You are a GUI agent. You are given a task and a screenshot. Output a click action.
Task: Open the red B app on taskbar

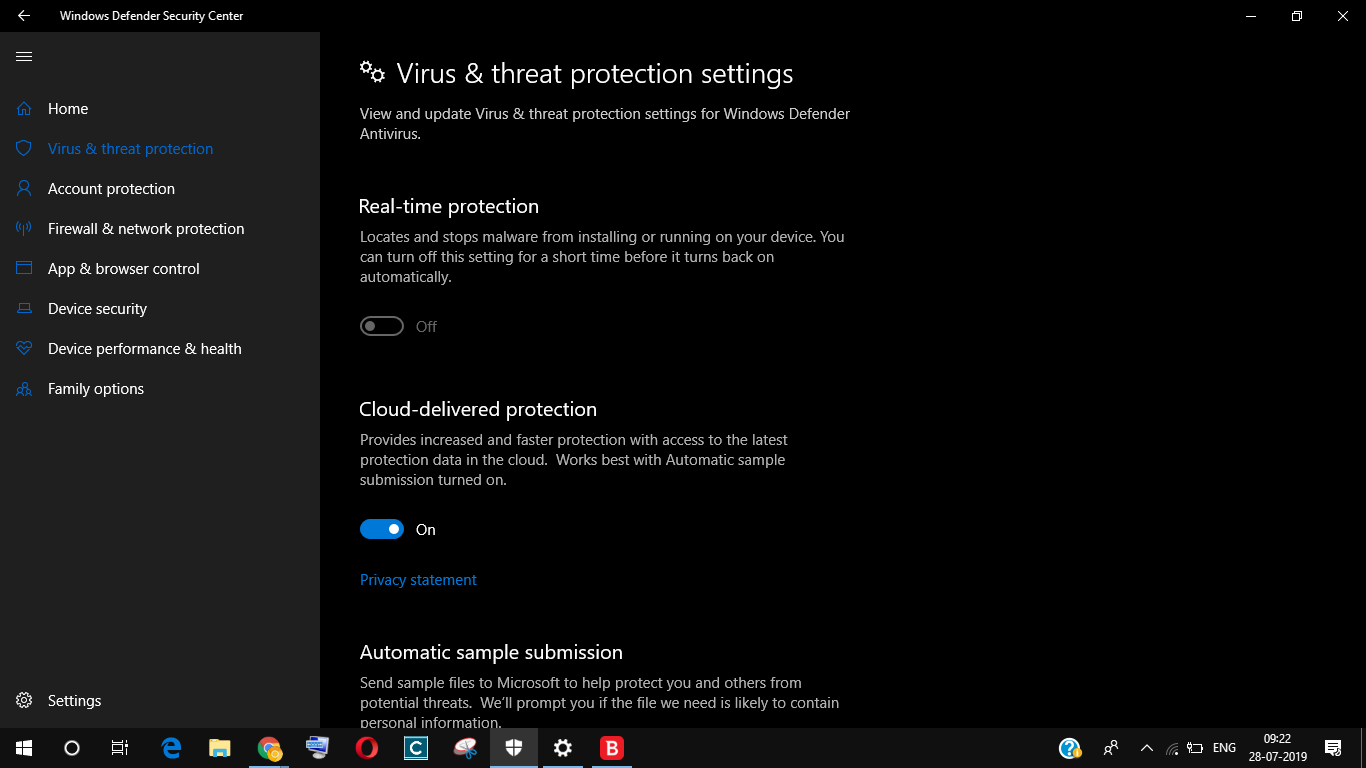[x=612, y=748]
